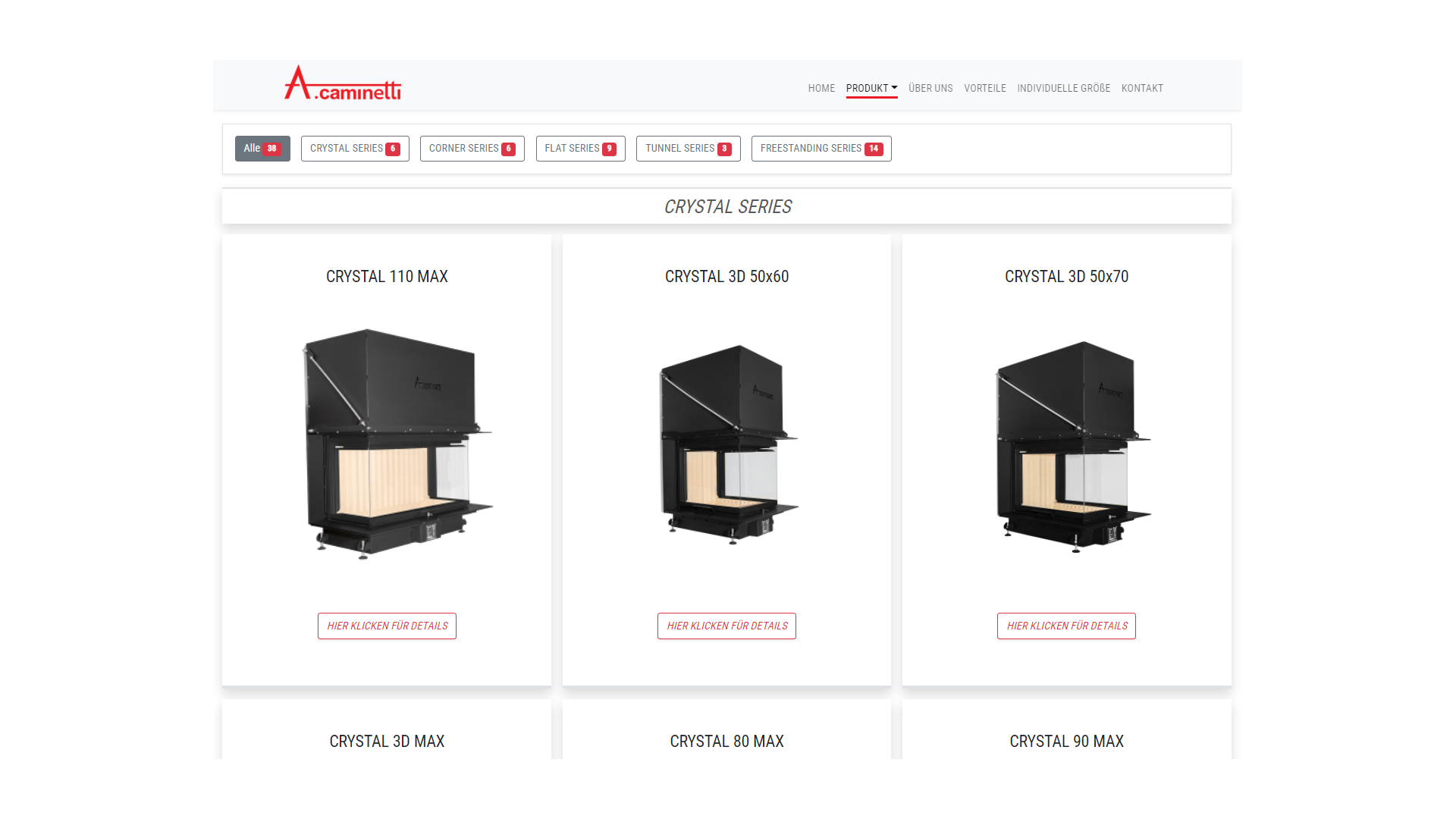The width and height of the screenshot is (1456, 819).
Task: Go to the HOME page
Action: 821,89
